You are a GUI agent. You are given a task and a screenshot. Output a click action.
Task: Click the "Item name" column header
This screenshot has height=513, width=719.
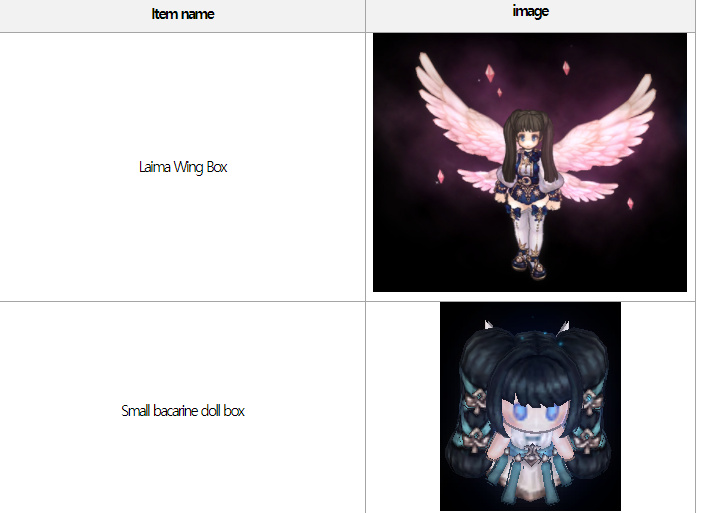click(183, 14)
